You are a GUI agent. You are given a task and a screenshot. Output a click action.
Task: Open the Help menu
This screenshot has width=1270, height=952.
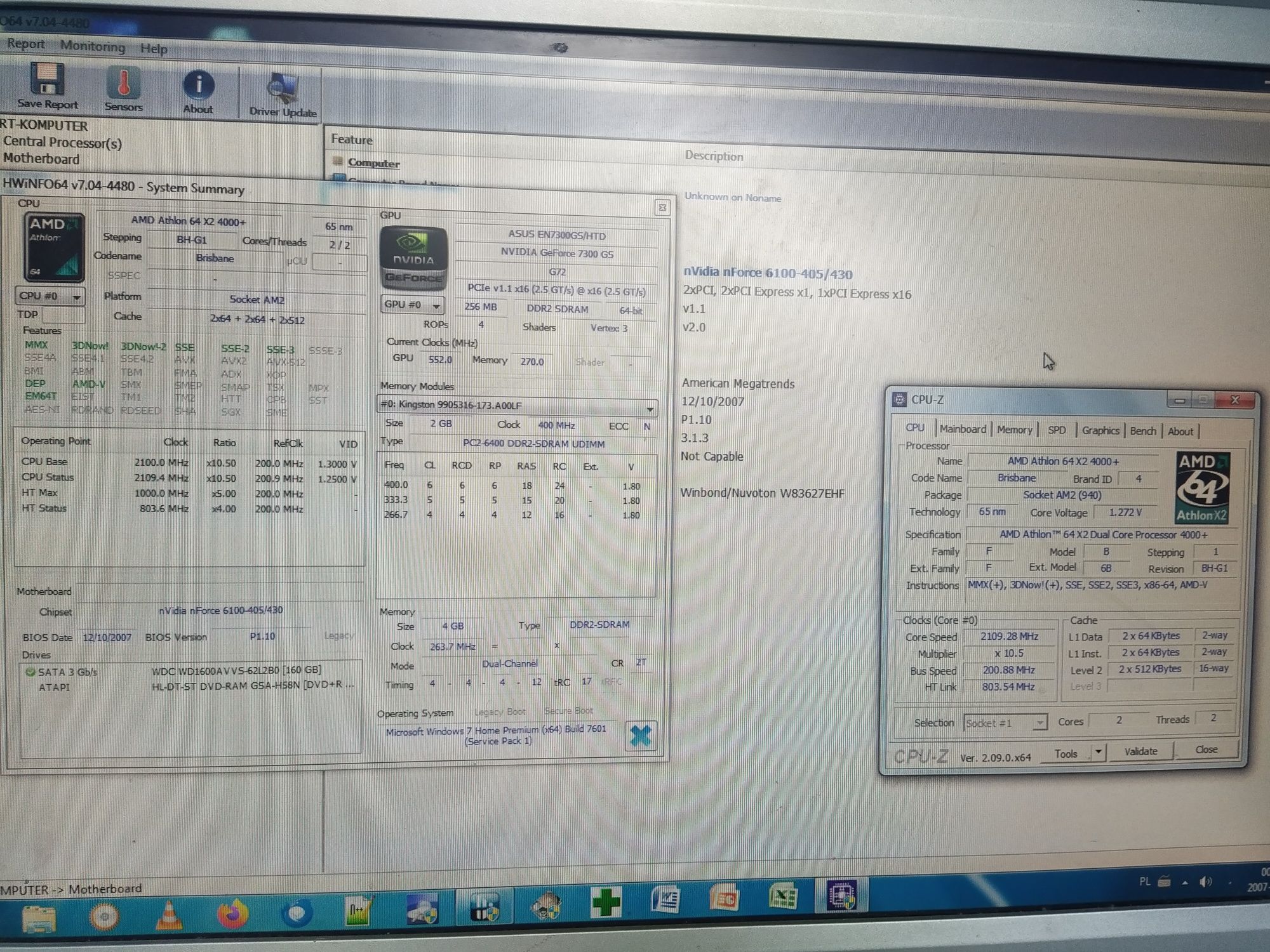(154, 48)
